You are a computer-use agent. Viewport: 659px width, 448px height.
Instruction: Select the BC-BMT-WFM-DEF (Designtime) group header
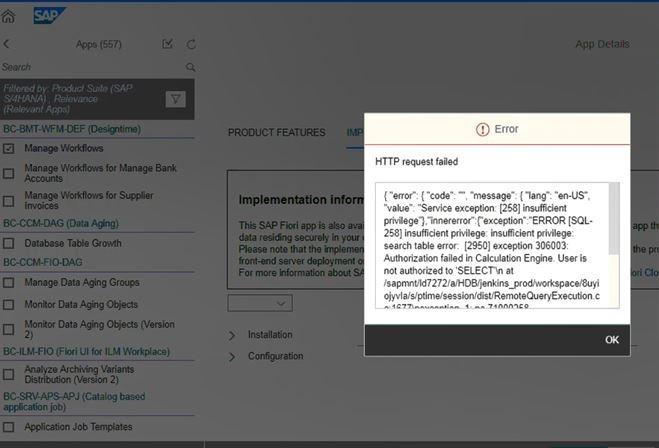click(x=72, y=129)
